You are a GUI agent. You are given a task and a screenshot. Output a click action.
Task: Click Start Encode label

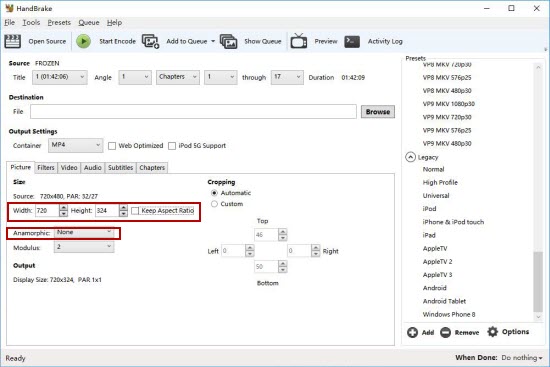coord(117,41)
